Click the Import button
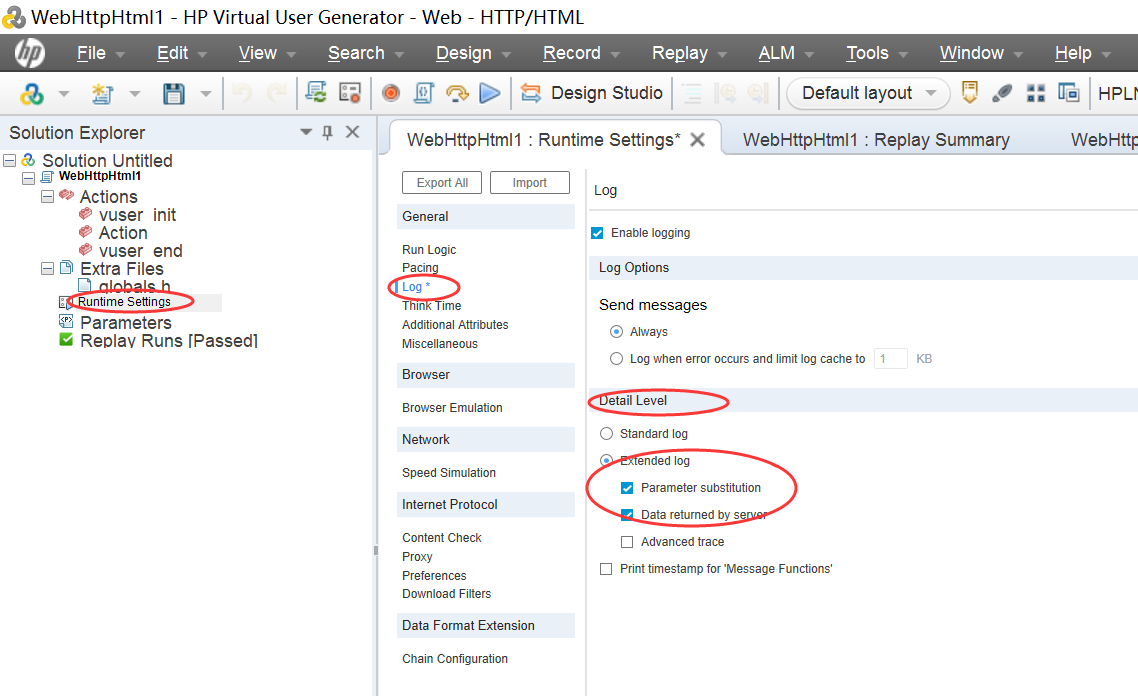This screenshot has width=1138, height=696. coord(530,183)
